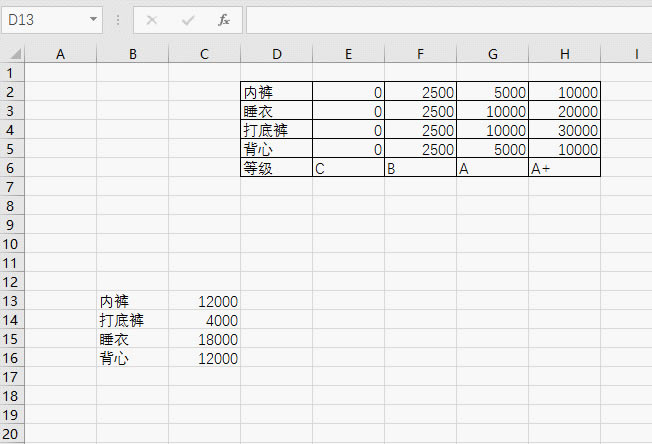This screenshot has width=652, height=444.
Task: Select column A header
Action: click(x=61, y=54)
